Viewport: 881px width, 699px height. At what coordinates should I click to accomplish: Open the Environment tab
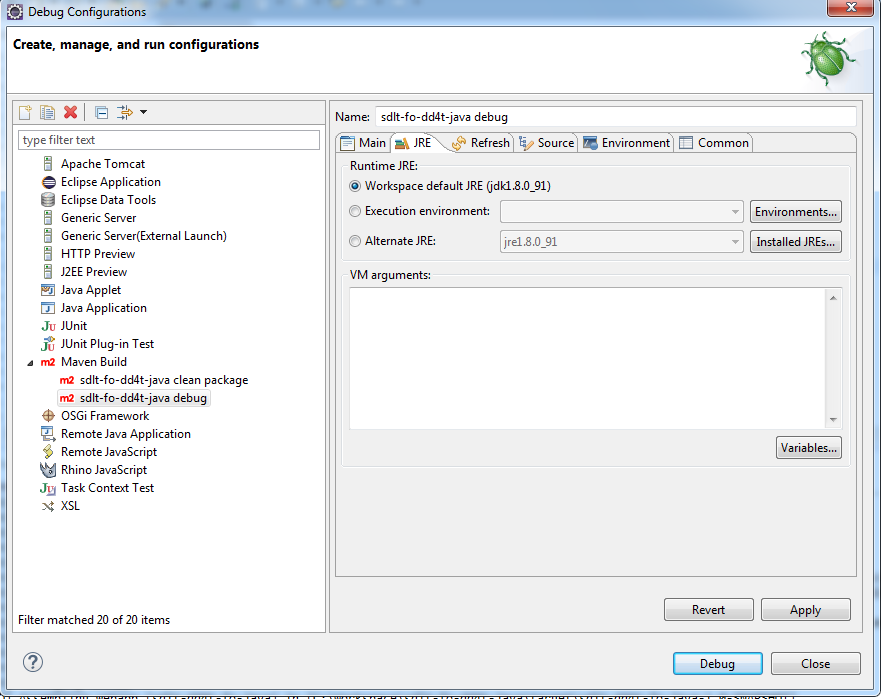tap(626, 143)
